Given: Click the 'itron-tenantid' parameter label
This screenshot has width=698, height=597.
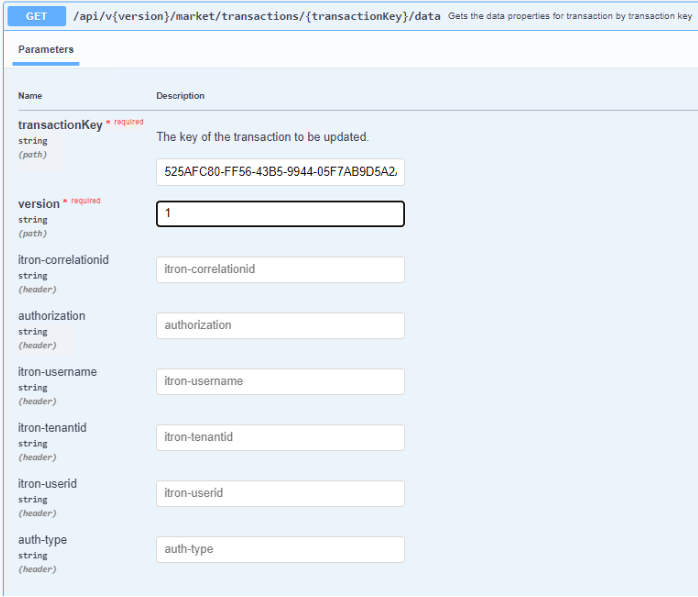Looking at the screenshot, I should pos(52,427).
